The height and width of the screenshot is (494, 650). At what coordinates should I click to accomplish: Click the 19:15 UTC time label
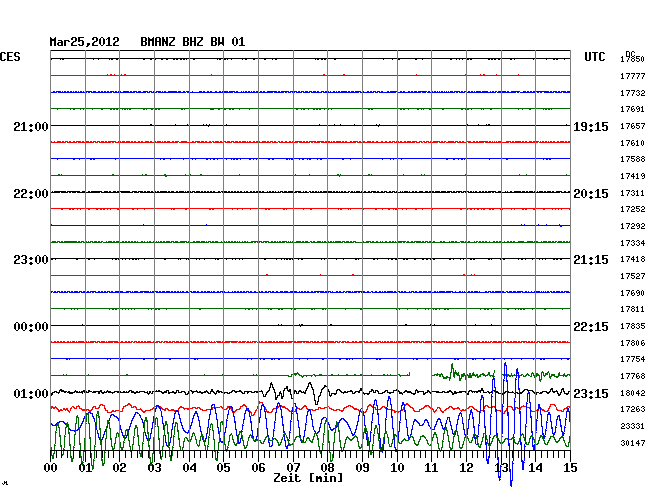coord(591,126)
